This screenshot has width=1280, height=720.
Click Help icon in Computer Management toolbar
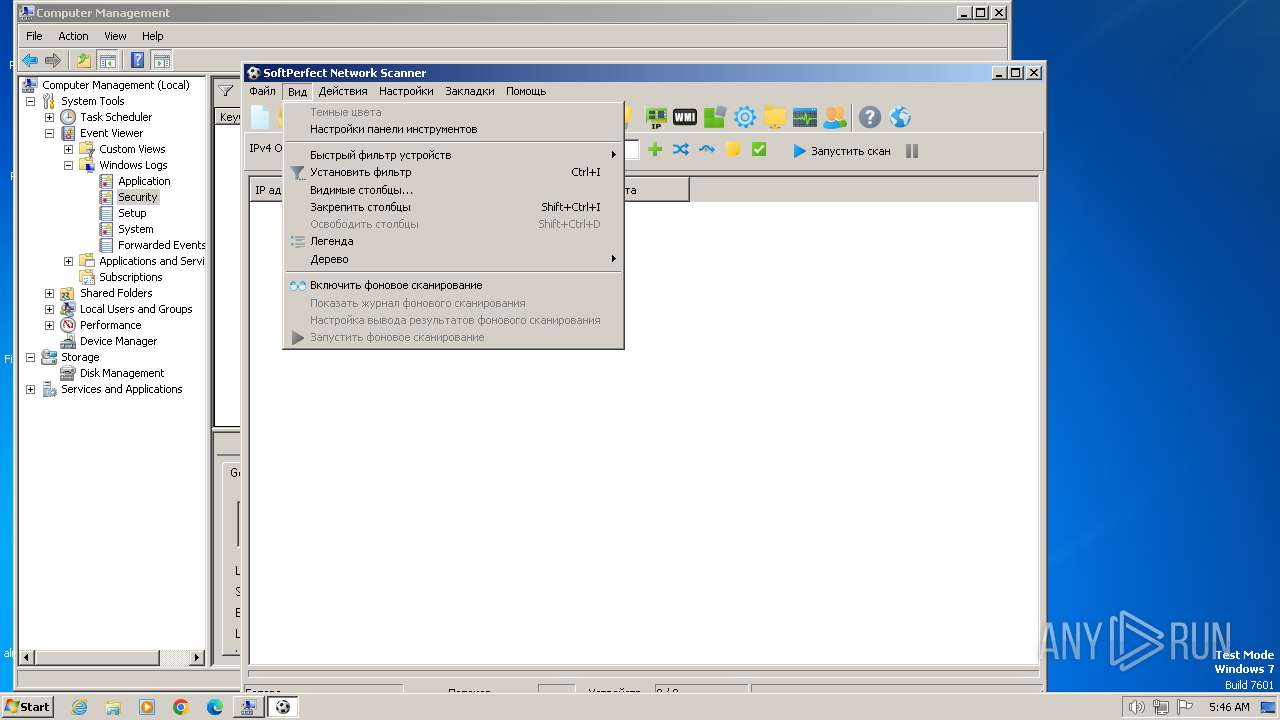138,60
